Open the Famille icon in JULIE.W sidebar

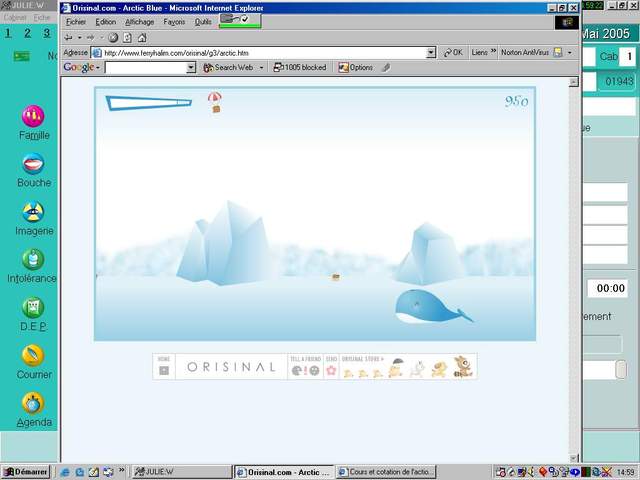(33, 116)
